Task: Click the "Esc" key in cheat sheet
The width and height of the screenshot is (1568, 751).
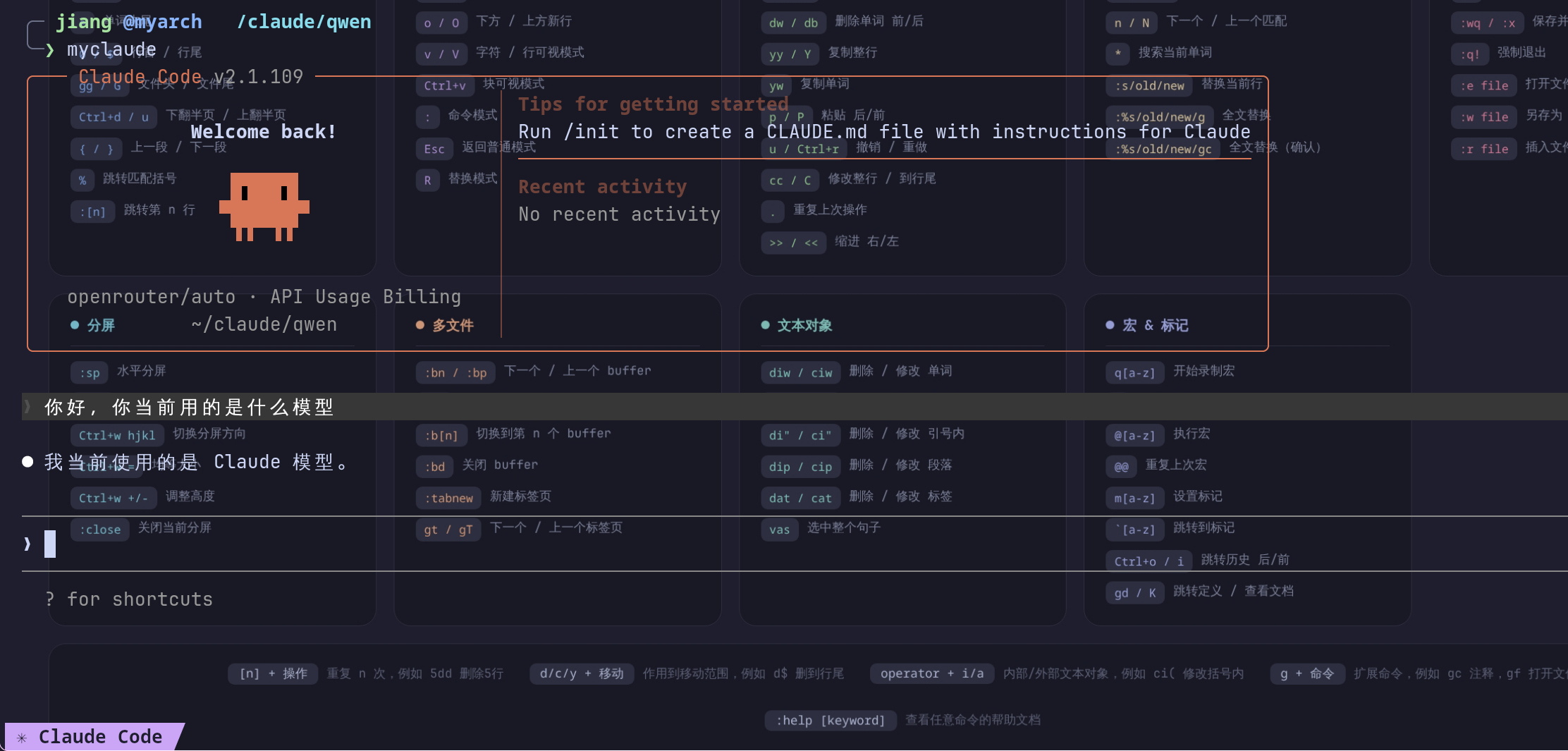Action: coord(434,148)
